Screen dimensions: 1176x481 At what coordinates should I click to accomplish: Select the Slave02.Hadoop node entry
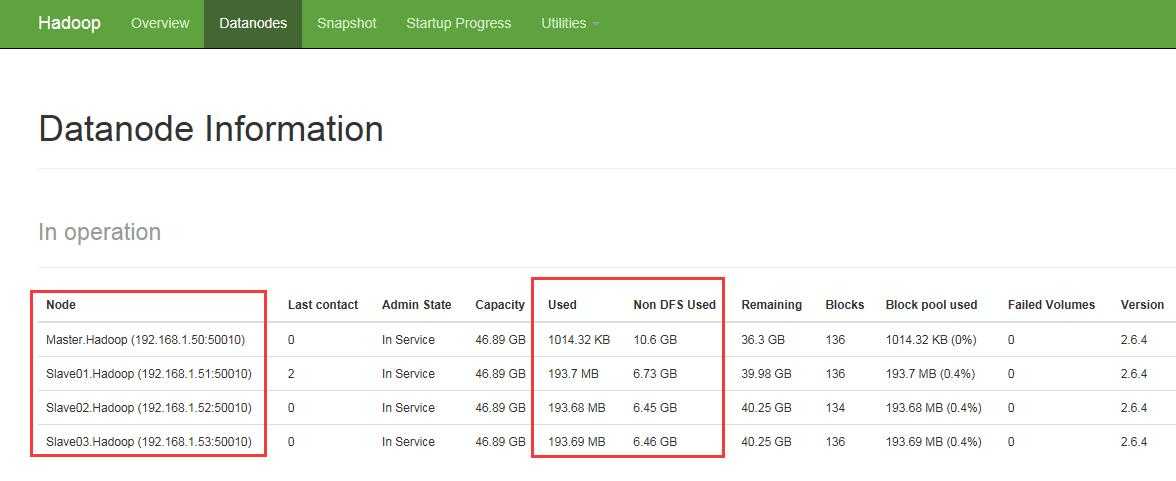point(148,408)
